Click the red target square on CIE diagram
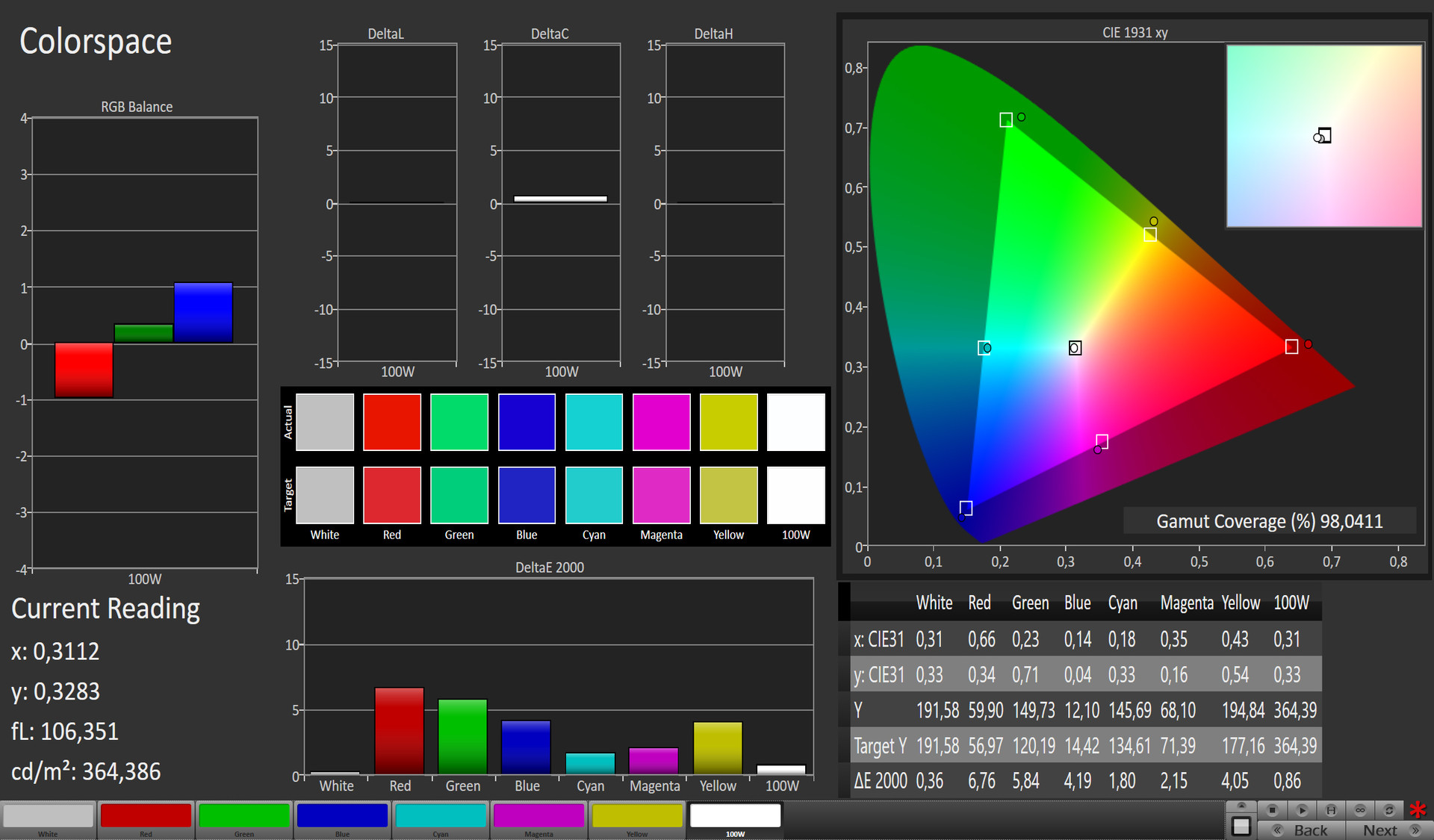The height and width of the screenshot is (840, 1434). pyautogui.click(x=1291, y=346)
